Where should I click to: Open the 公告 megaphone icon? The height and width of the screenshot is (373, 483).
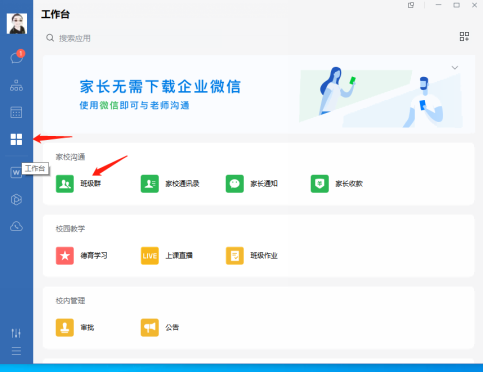pyautogui.click(x=150, y=328)
